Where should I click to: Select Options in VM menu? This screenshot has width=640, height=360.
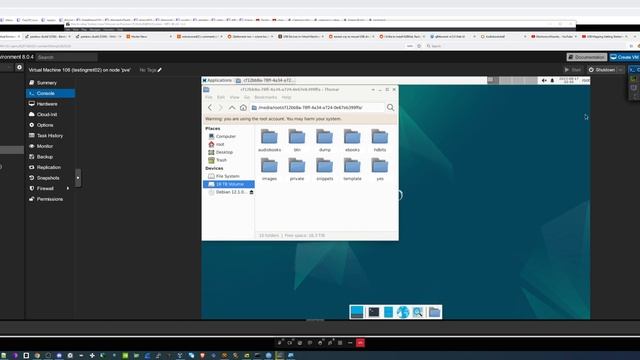50,125
